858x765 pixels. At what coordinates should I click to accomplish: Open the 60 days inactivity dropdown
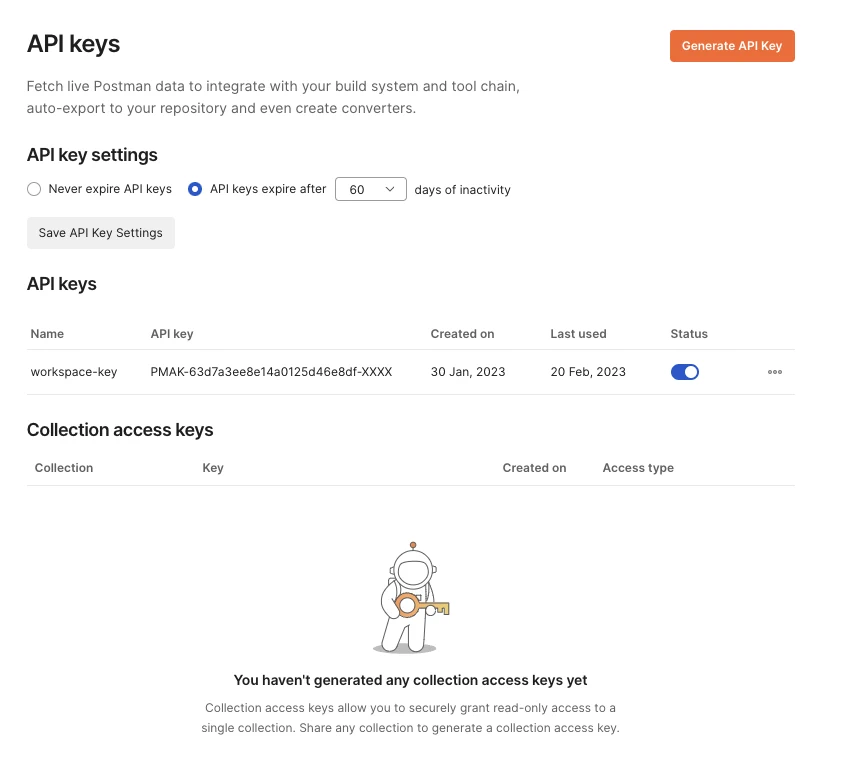(x=371, y=189)
